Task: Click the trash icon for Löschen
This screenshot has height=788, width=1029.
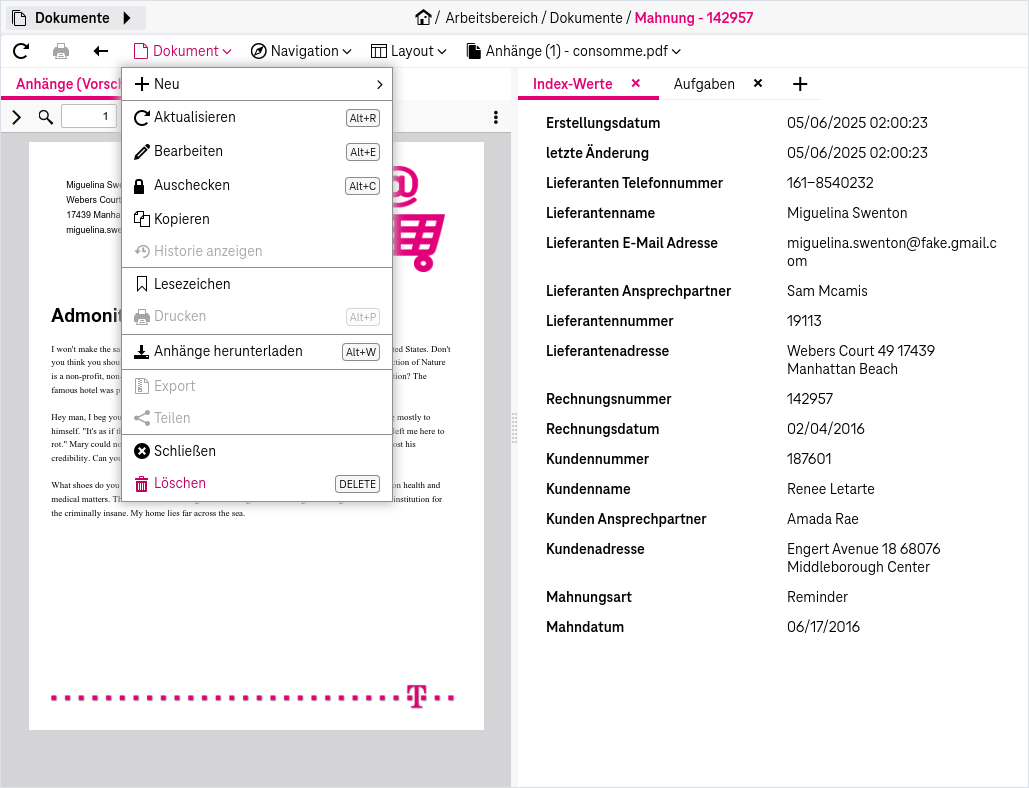Action: point(142,484)
